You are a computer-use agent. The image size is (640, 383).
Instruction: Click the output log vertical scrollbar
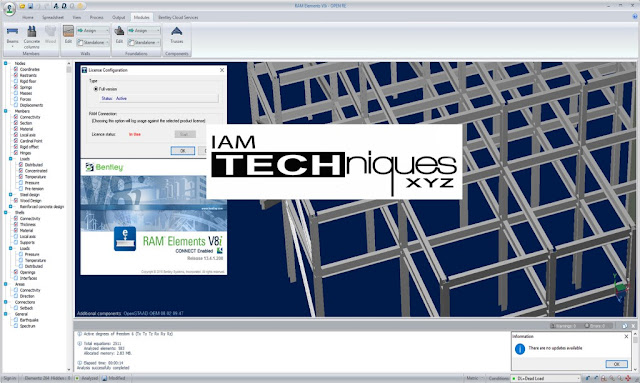[635, 351]
